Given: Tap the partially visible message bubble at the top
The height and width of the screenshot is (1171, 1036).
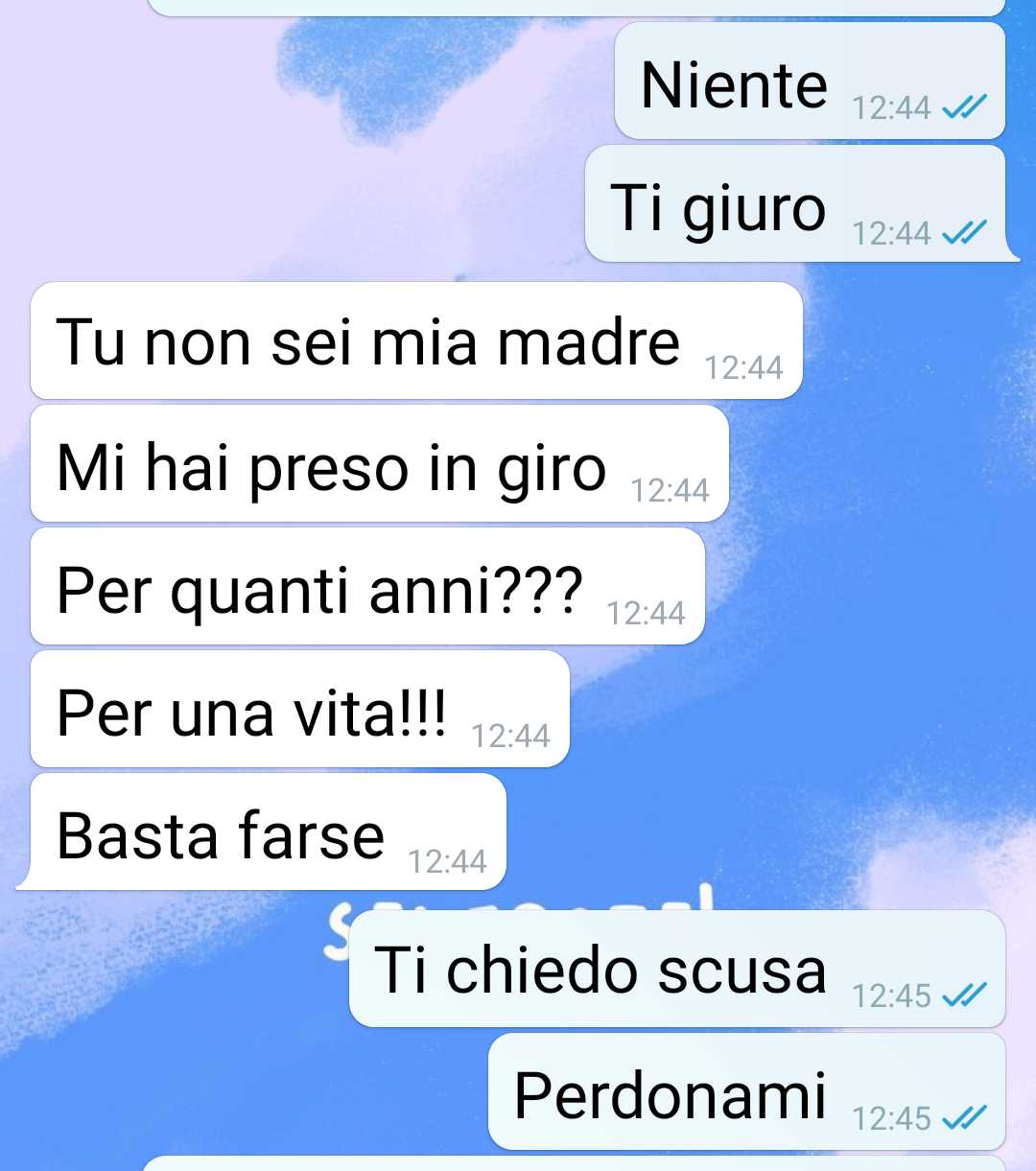Looking at the screenshot, I should [x=576, y=7].
